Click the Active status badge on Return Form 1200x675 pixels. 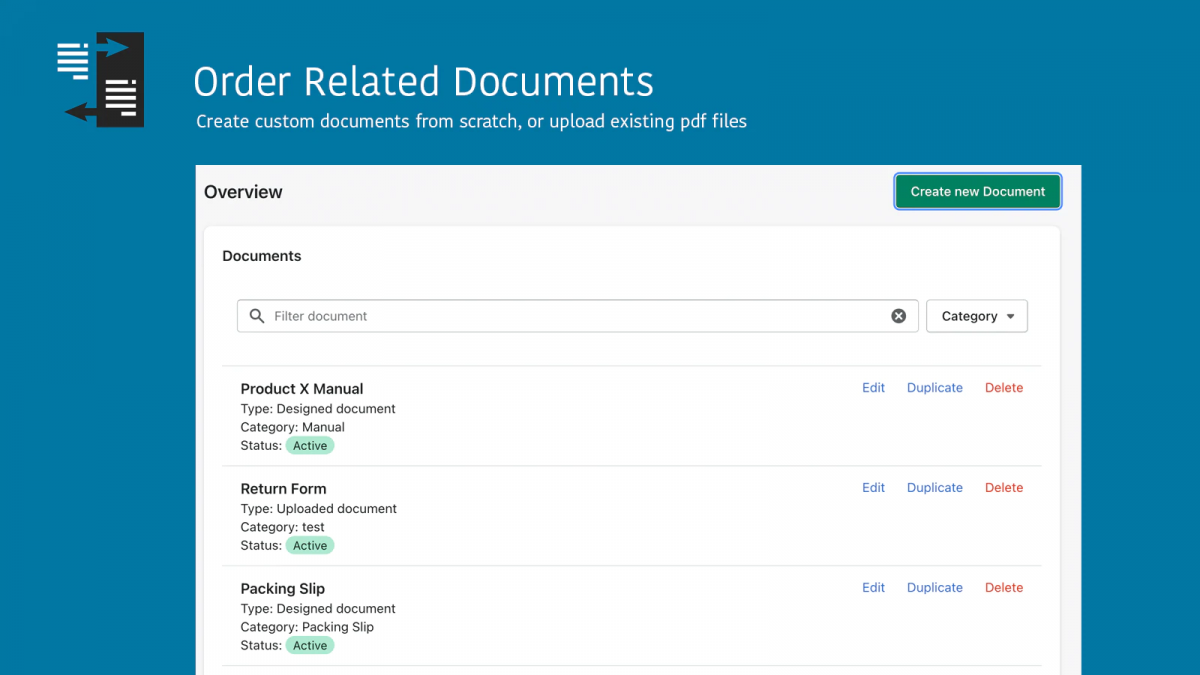tap(310, 546)
